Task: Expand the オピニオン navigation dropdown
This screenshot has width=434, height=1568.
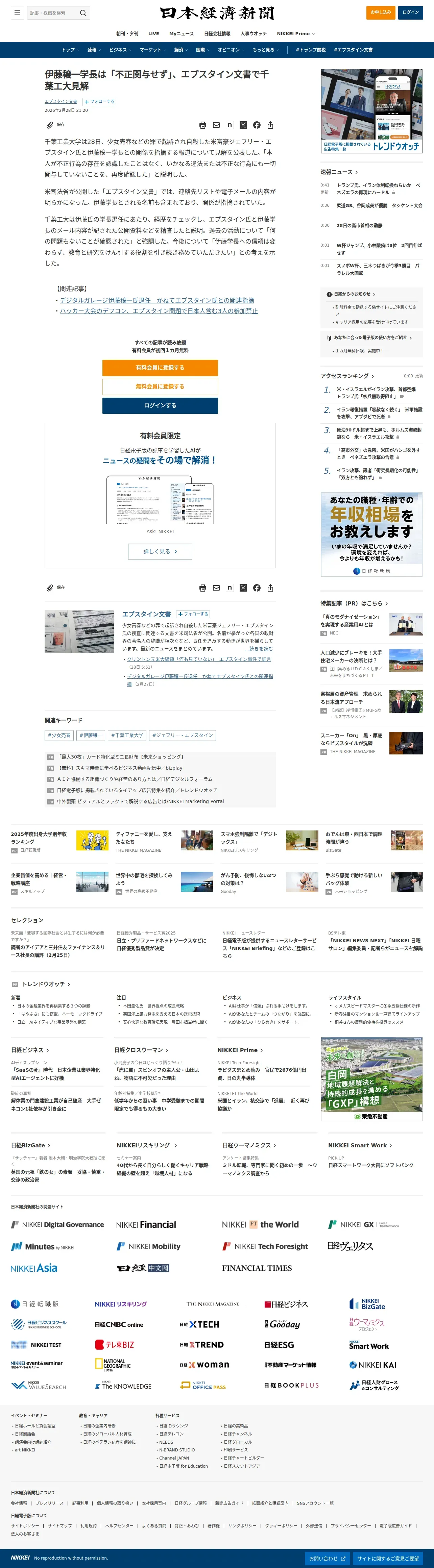Action: click(x=231, y=50)
